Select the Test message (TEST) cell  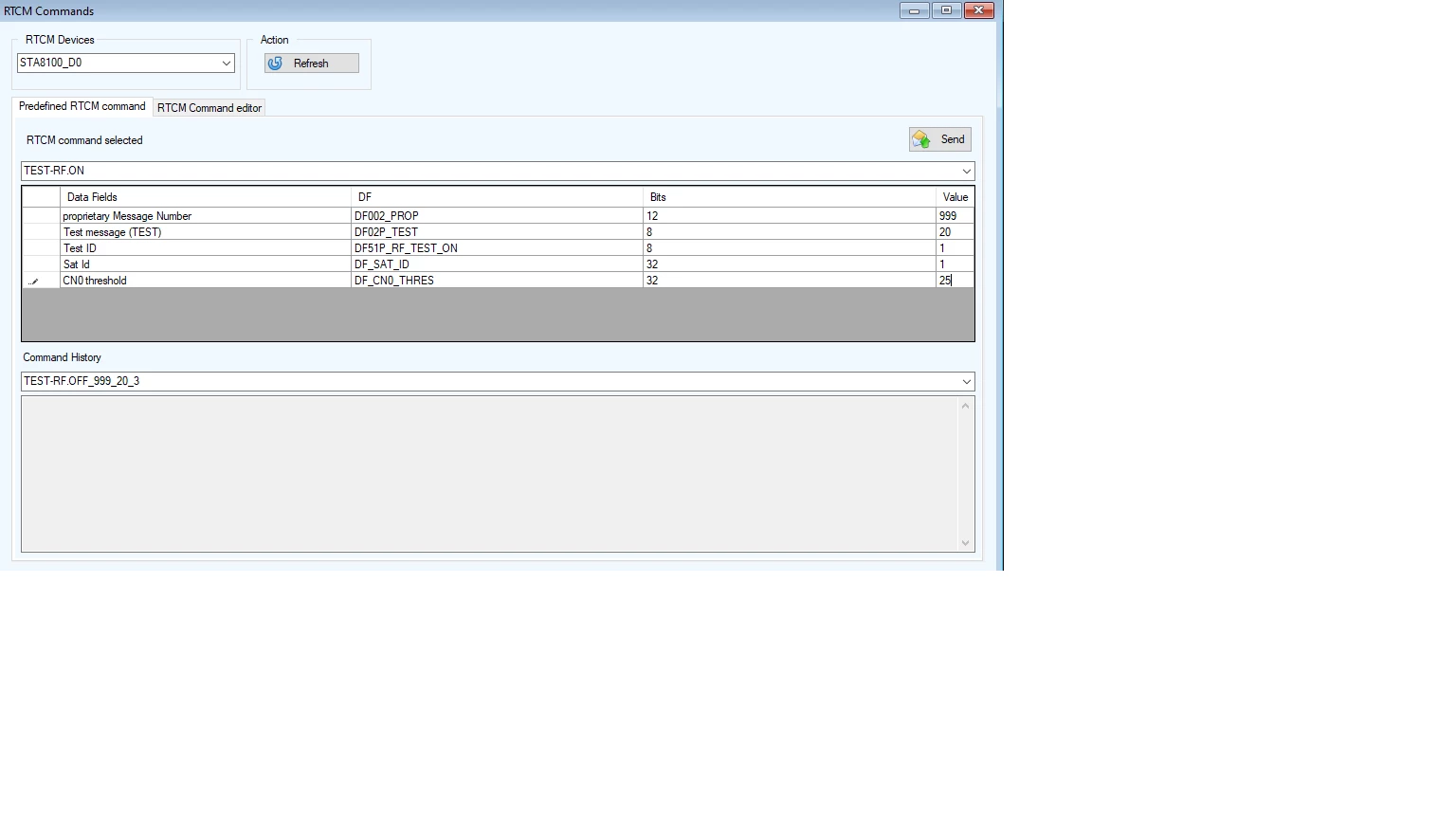coord(206,232)
